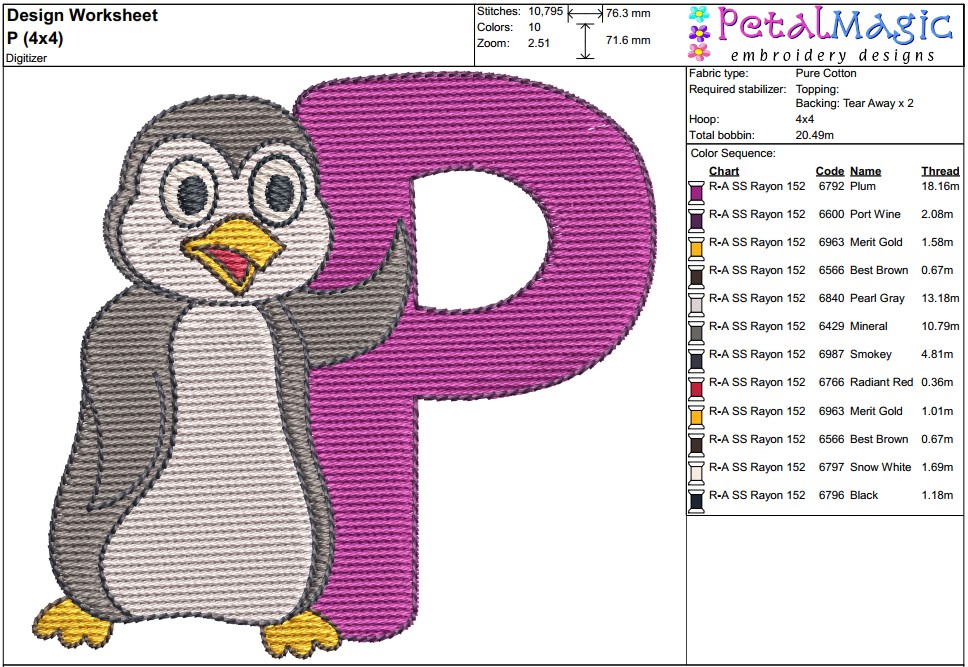Click the 'Backing: Tear Away x 2' text

pyautogui.click(x=854, y=103)
